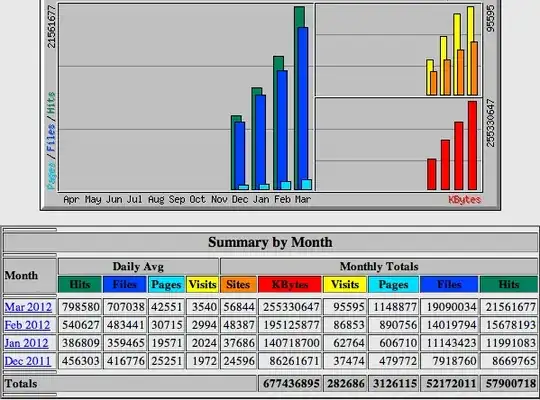The width and height of the screenshot is (540, 400).
Task: Click the total KBytes value 677436895
Action: click(291, 384)
